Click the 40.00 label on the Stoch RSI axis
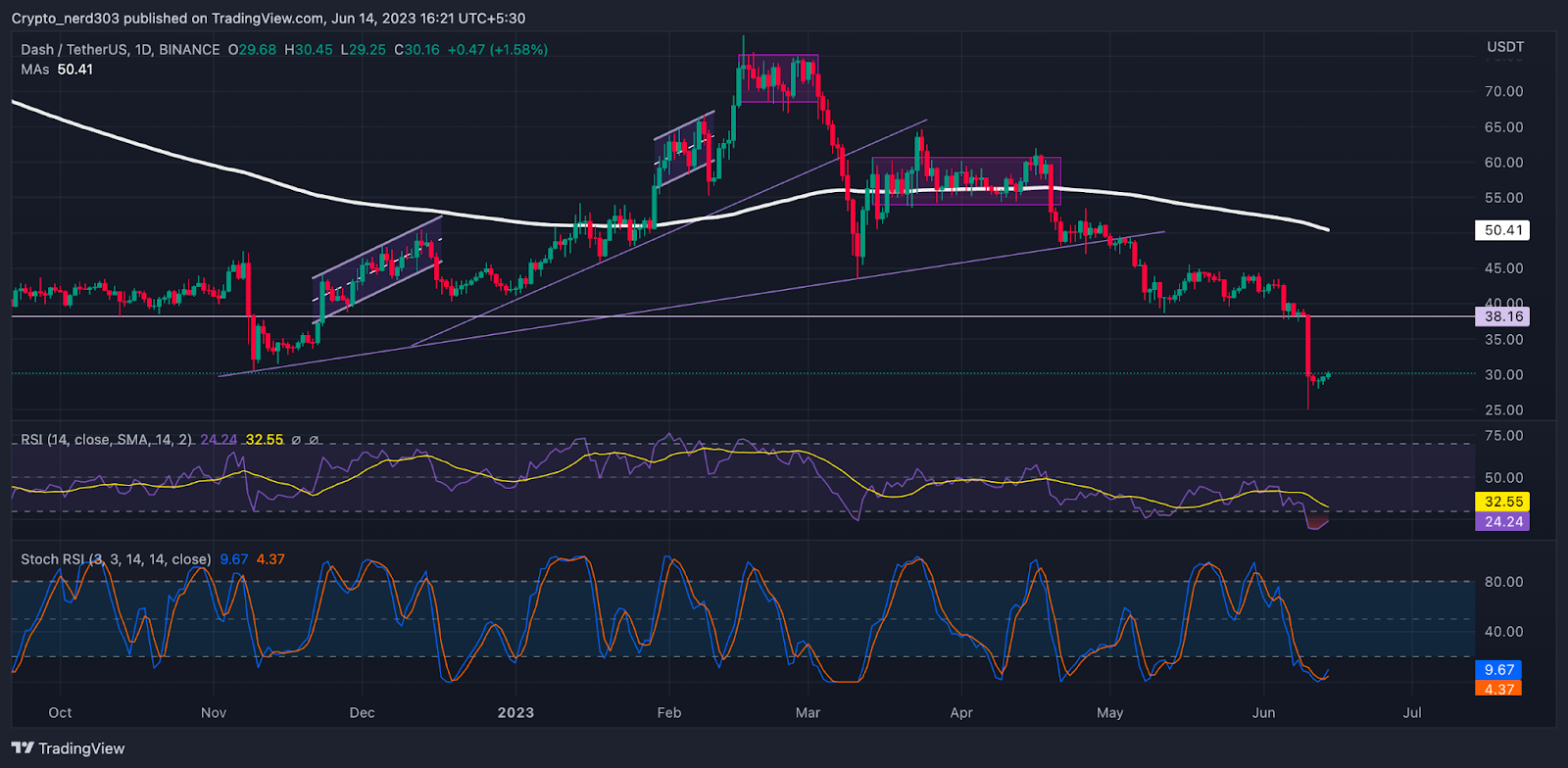The height and width of the screenshot is (768, 1568). (x=1503, y=632)
